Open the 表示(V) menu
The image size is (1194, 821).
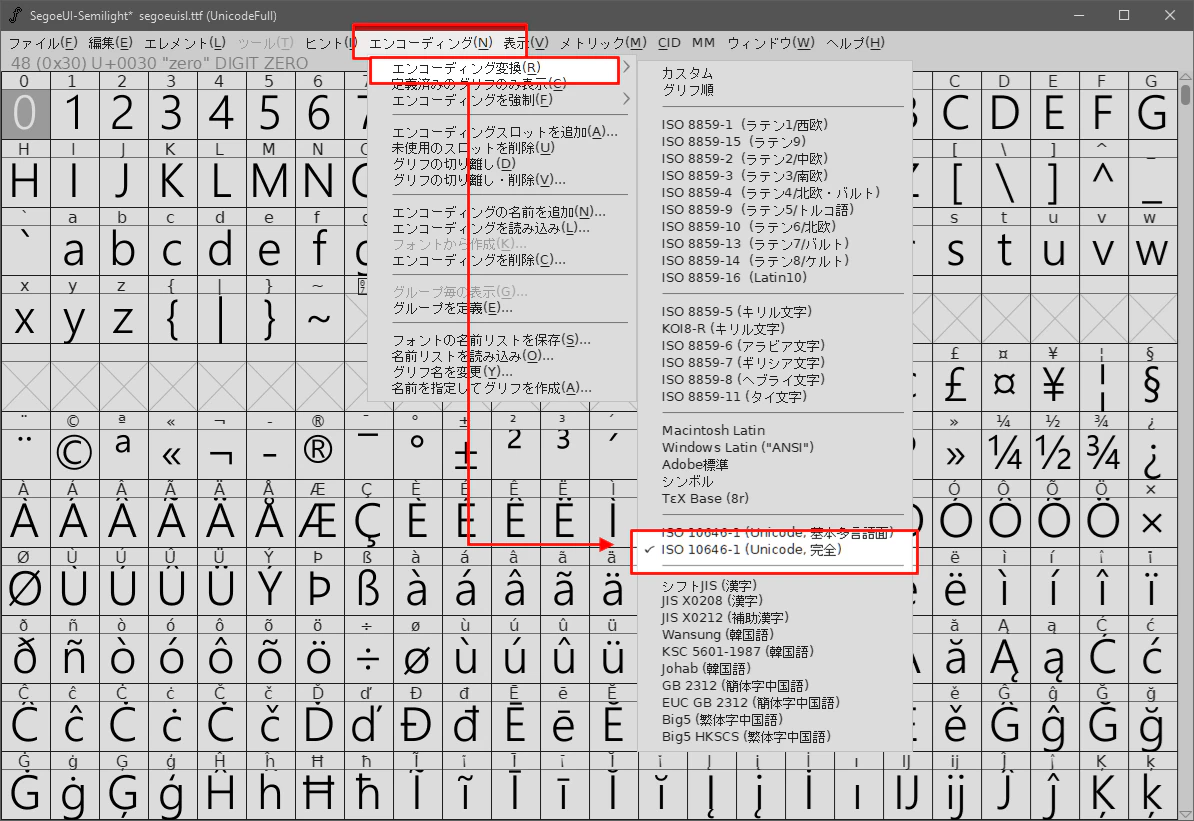click(525, 43)
